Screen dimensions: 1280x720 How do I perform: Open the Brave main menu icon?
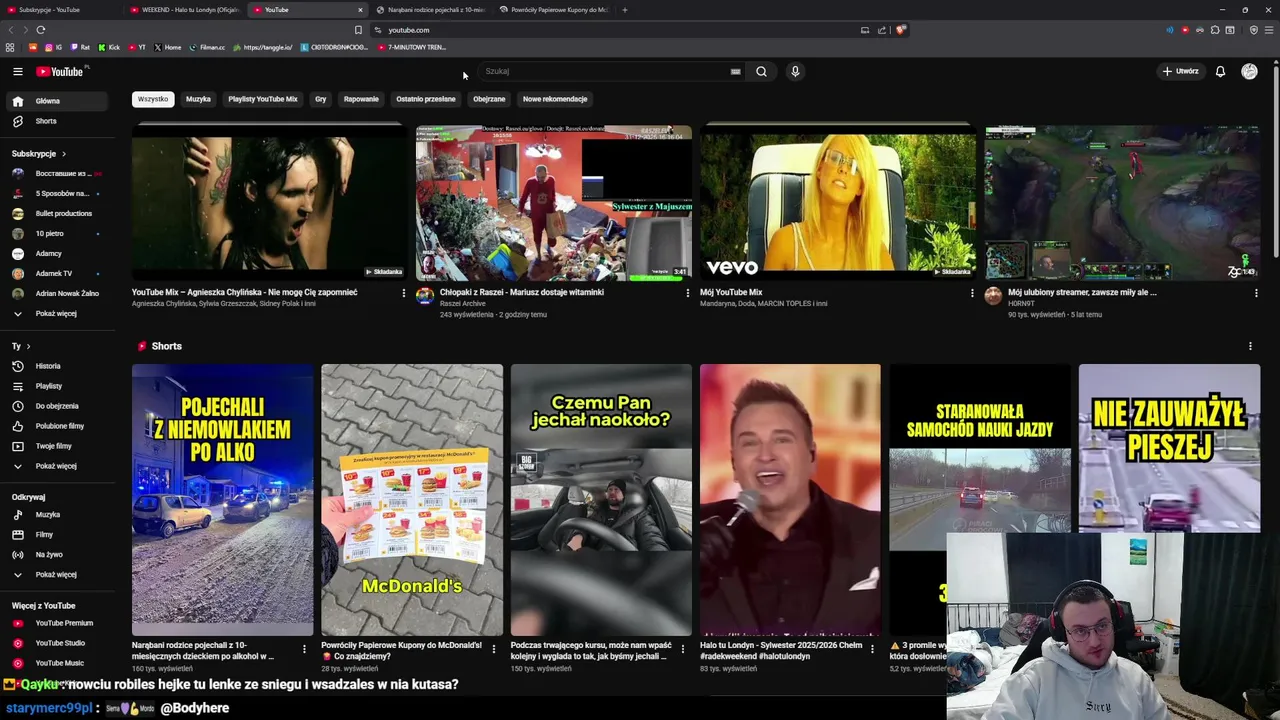1268,30
